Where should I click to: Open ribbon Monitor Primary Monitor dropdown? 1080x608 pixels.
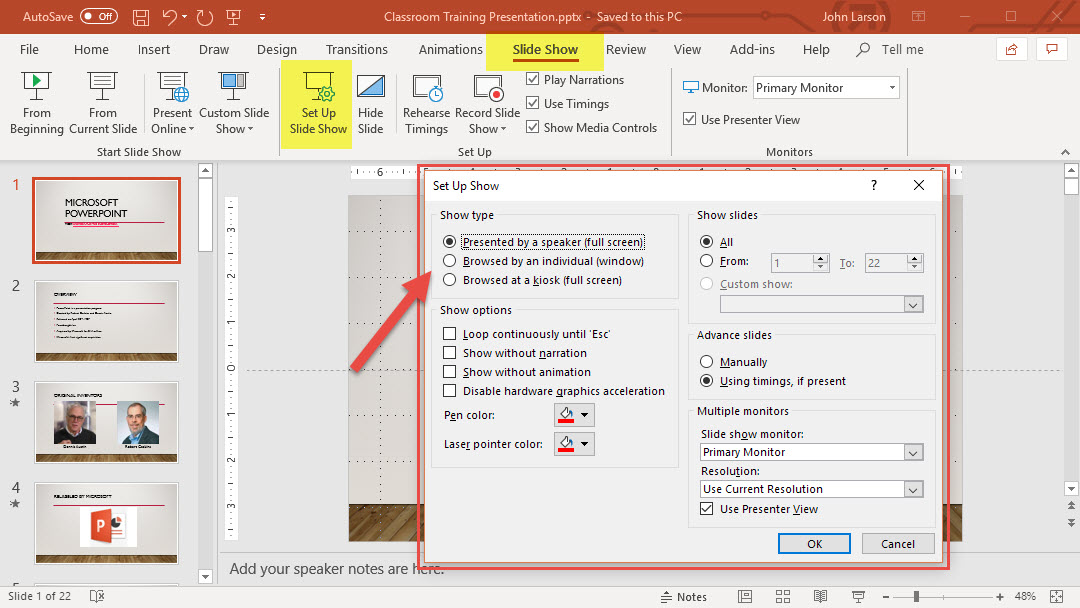pos(892,88)
